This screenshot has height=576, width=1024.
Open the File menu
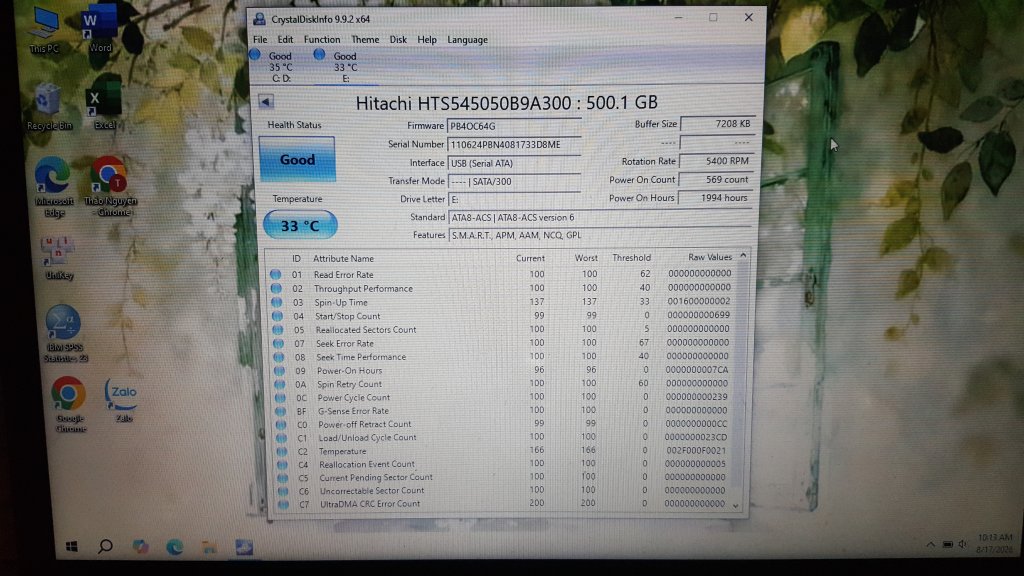click(x=260, y=40)
